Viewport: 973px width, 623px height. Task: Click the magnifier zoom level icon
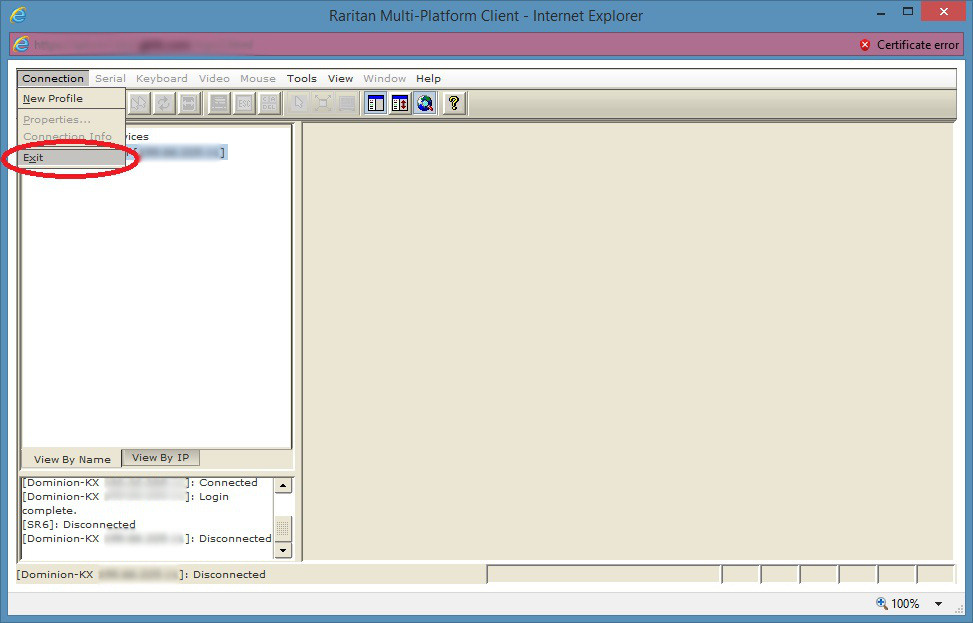[x=882, y=603]
